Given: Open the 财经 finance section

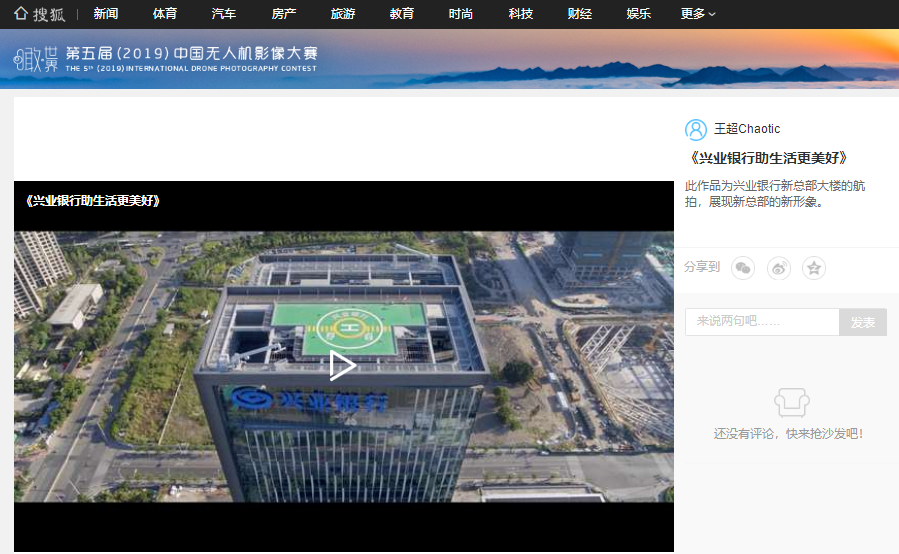Looking at the screenshot, I should pos(580,14).
